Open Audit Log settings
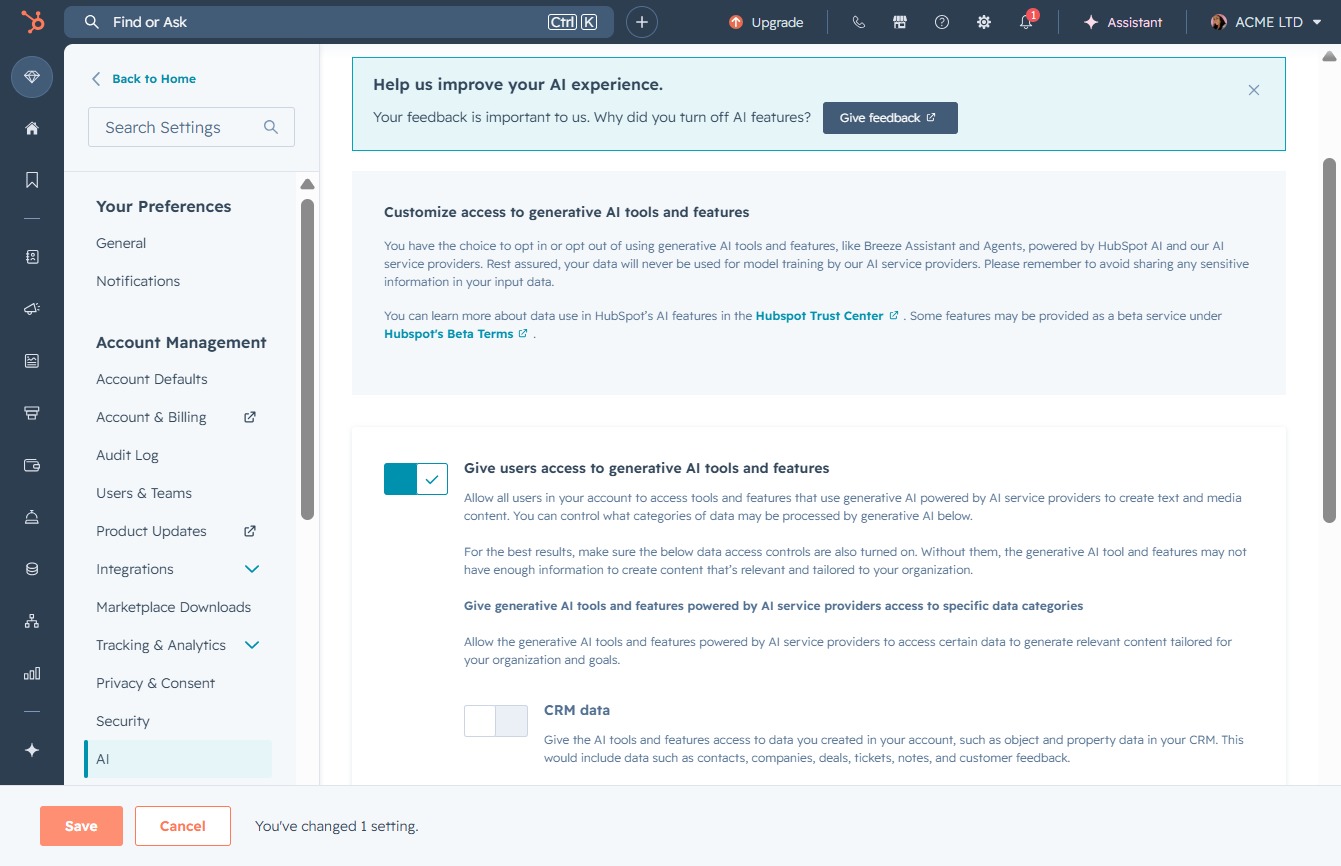 pyautogui.click(x=127, y=455)
